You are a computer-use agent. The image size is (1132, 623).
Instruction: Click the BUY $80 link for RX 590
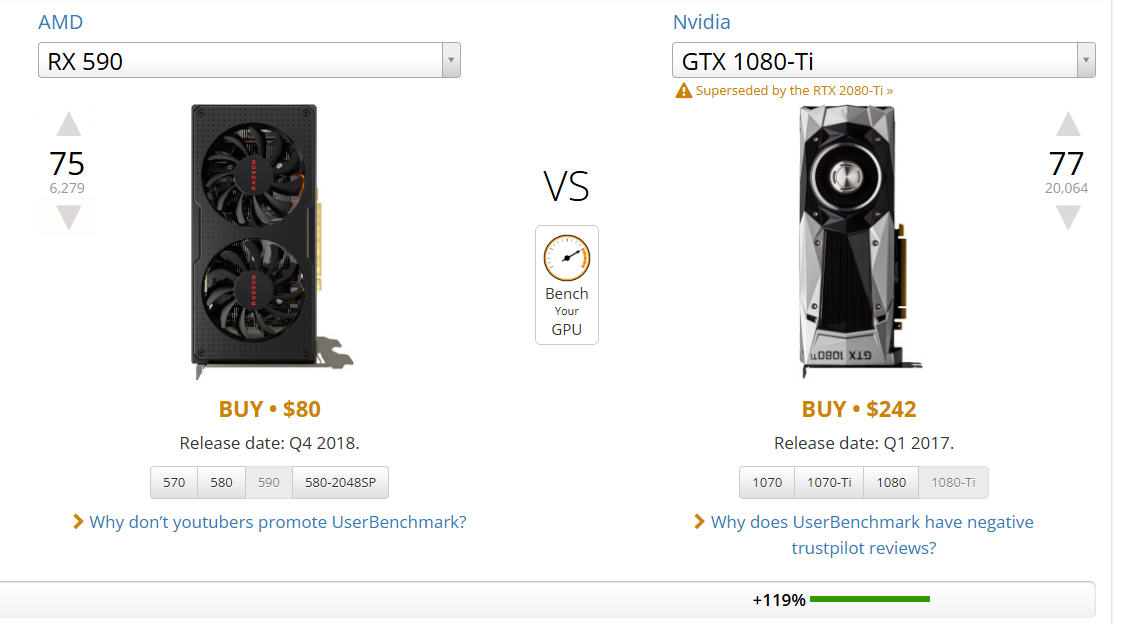tap(269, 409)
